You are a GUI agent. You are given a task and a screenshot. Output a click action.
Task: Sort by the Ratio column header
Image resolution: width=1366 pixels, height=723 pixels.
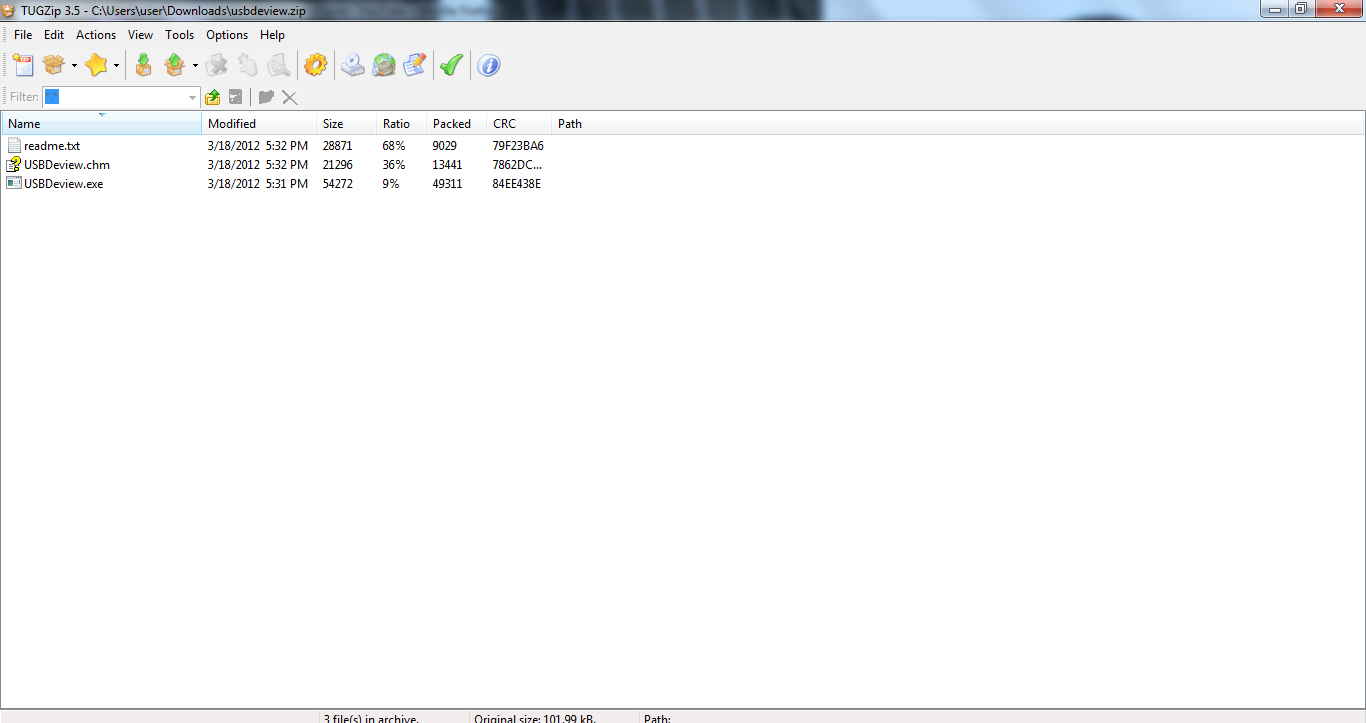tap(401, 124)
